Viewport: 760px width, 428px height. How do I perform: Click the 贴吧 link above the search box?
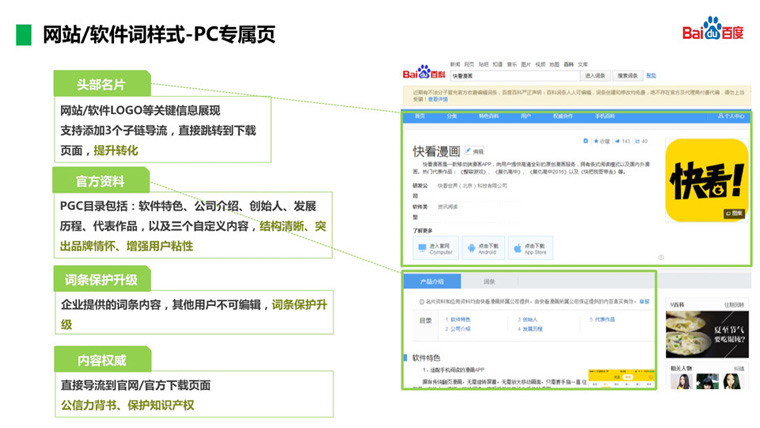point(483,64)
